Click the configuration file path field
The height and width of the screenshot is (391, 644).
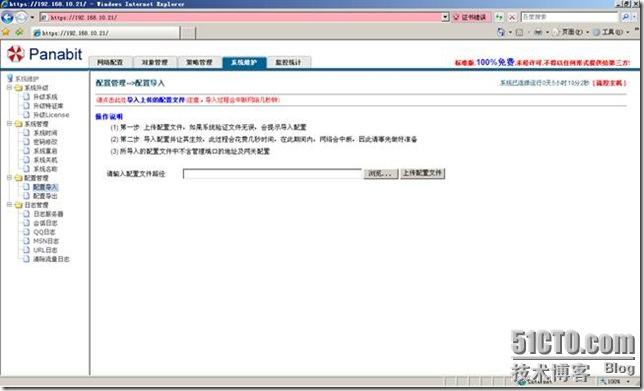(272, 174)
